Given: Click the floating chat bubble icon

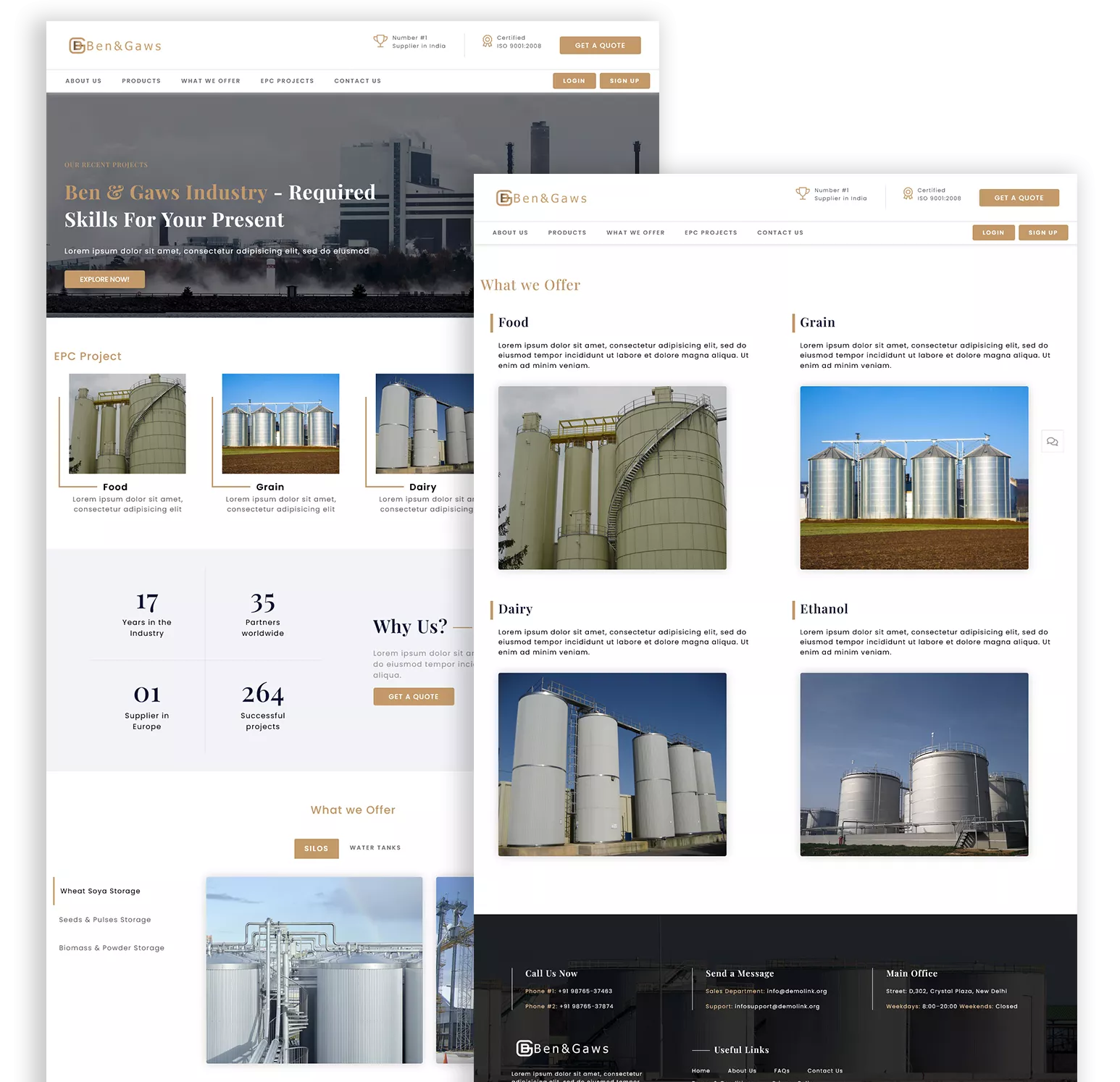Looking at the screenshot, I should click(1052, 442).
